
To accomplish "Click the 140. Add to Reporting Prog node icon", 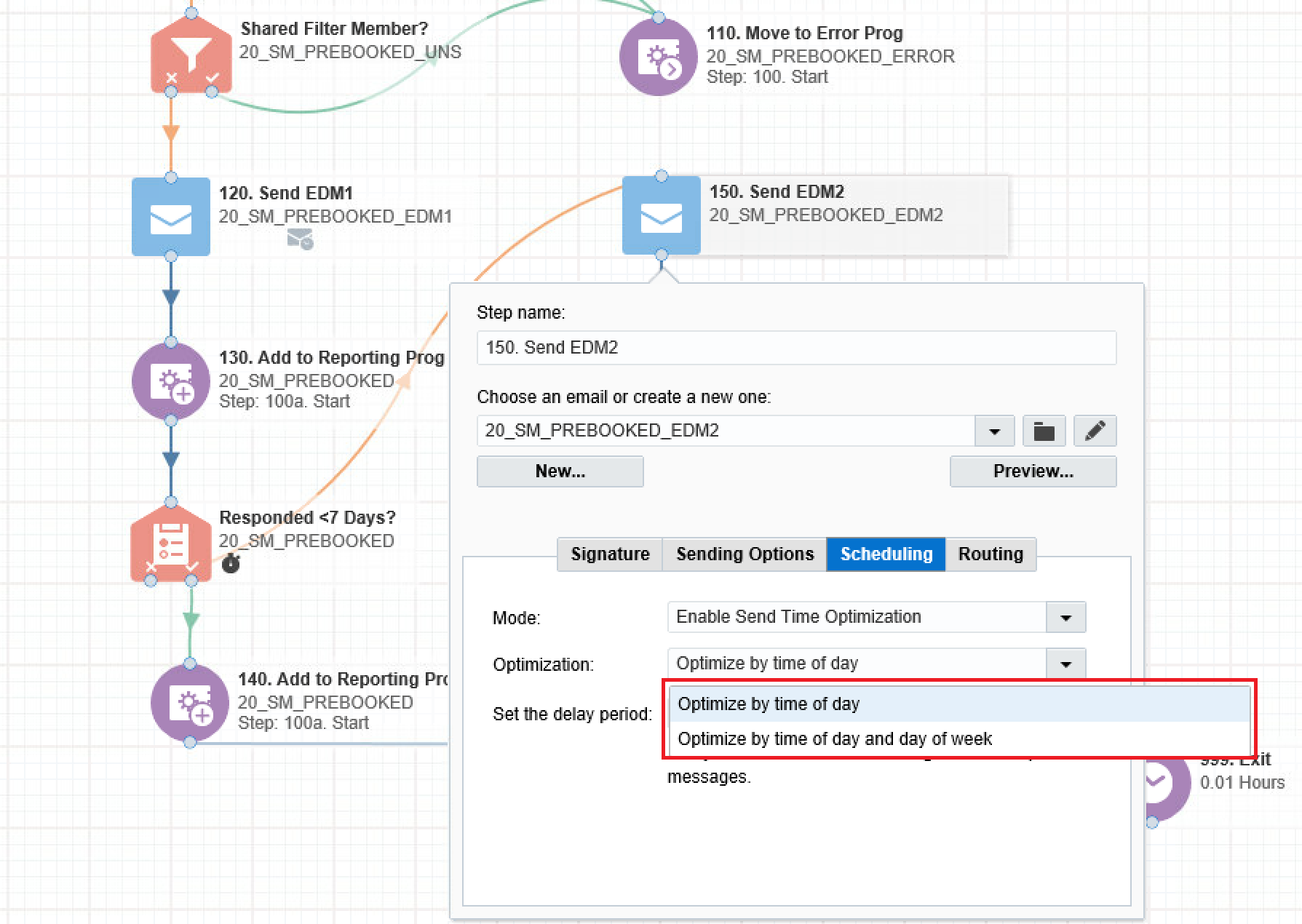I will pos(190,703).
